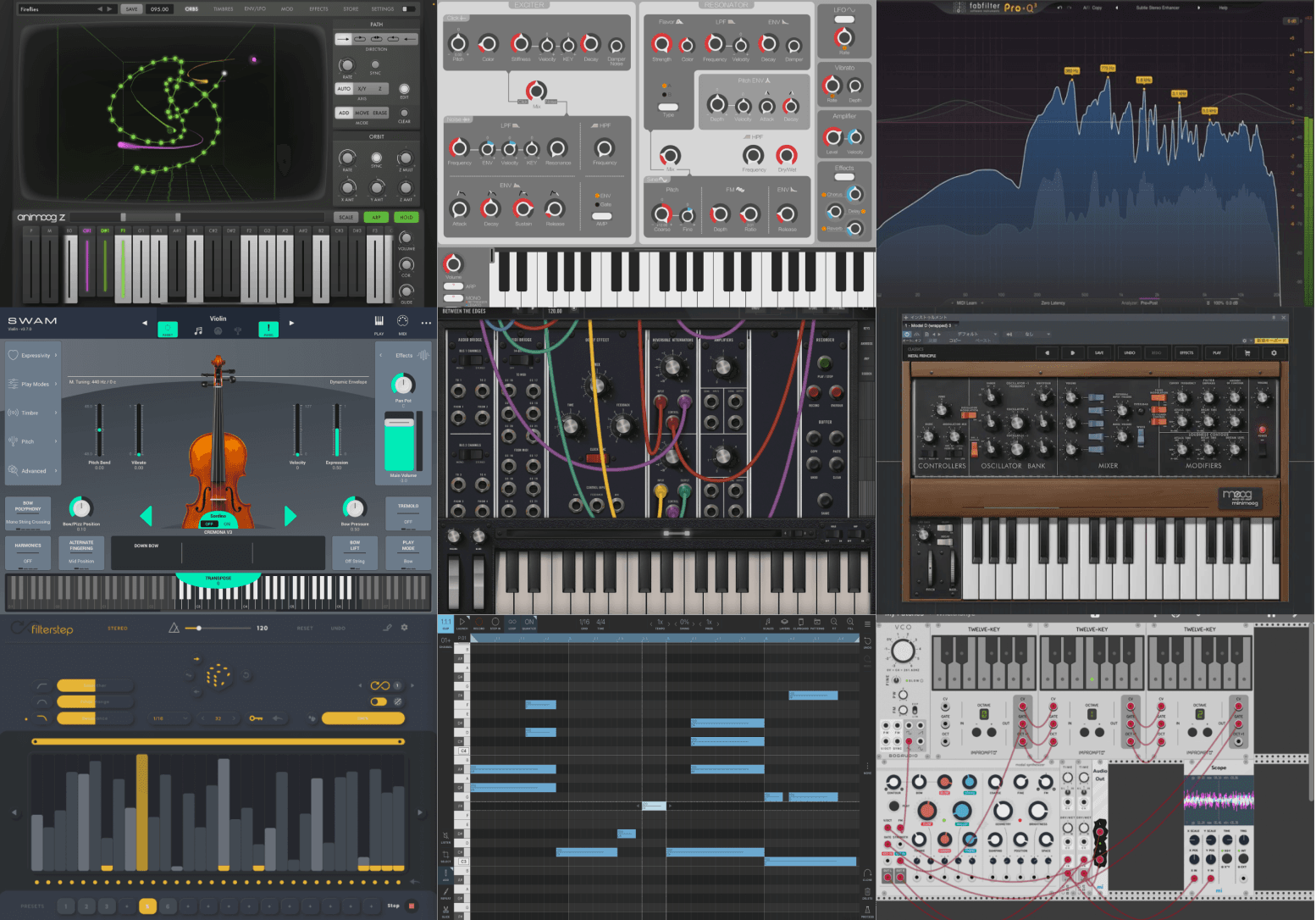Toggle Animoog path EDIT button
This screenshot has width=1316, height=920.
404,90
